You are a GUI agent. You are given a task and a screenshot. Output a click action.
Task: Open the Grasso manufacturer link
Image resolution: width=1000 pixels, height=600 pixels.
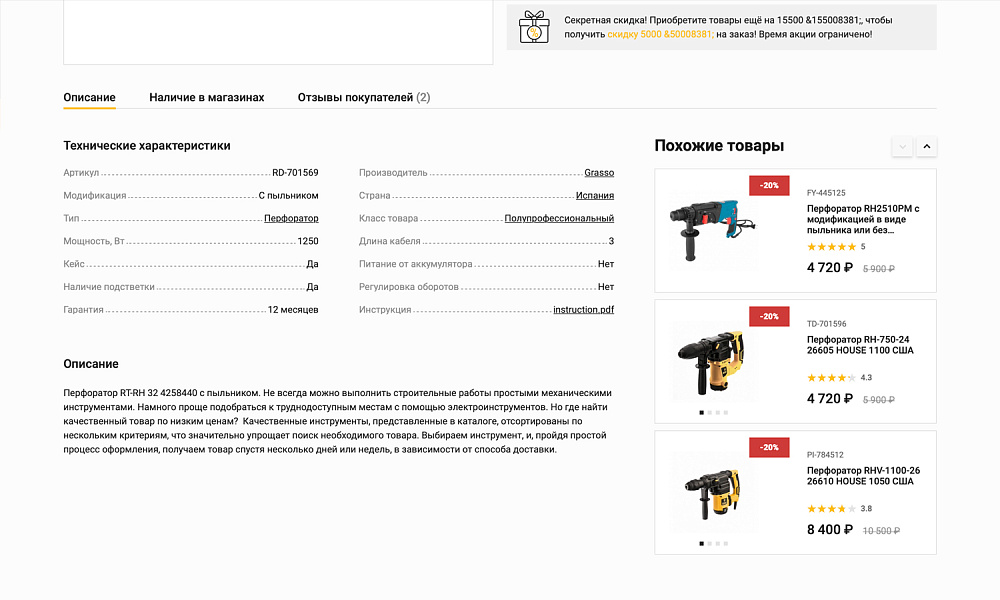[599, 172]
